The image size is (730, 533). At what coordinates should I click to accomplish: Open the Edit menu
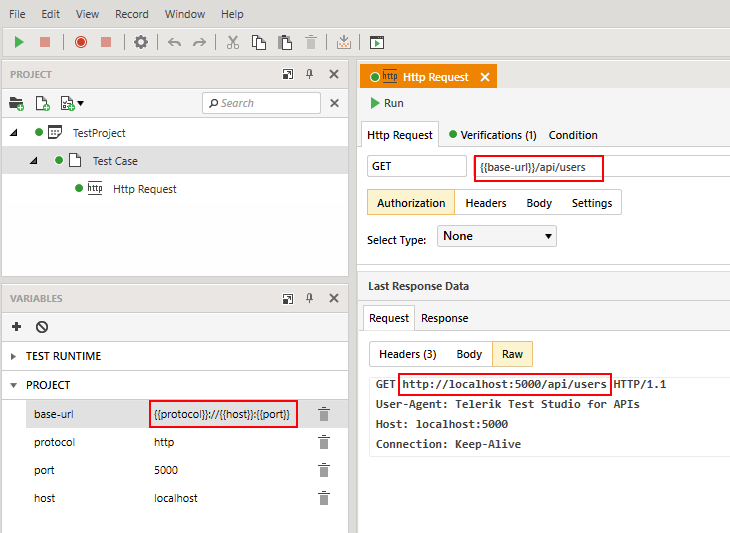pos(50,14)
